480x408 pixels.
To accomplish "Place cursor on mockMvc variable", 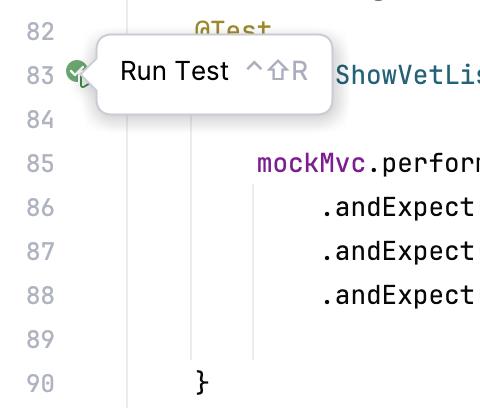I will point(311,163).
